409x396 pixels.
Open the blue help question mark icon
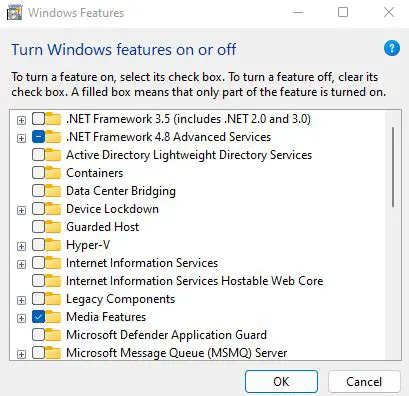point(392,48)
